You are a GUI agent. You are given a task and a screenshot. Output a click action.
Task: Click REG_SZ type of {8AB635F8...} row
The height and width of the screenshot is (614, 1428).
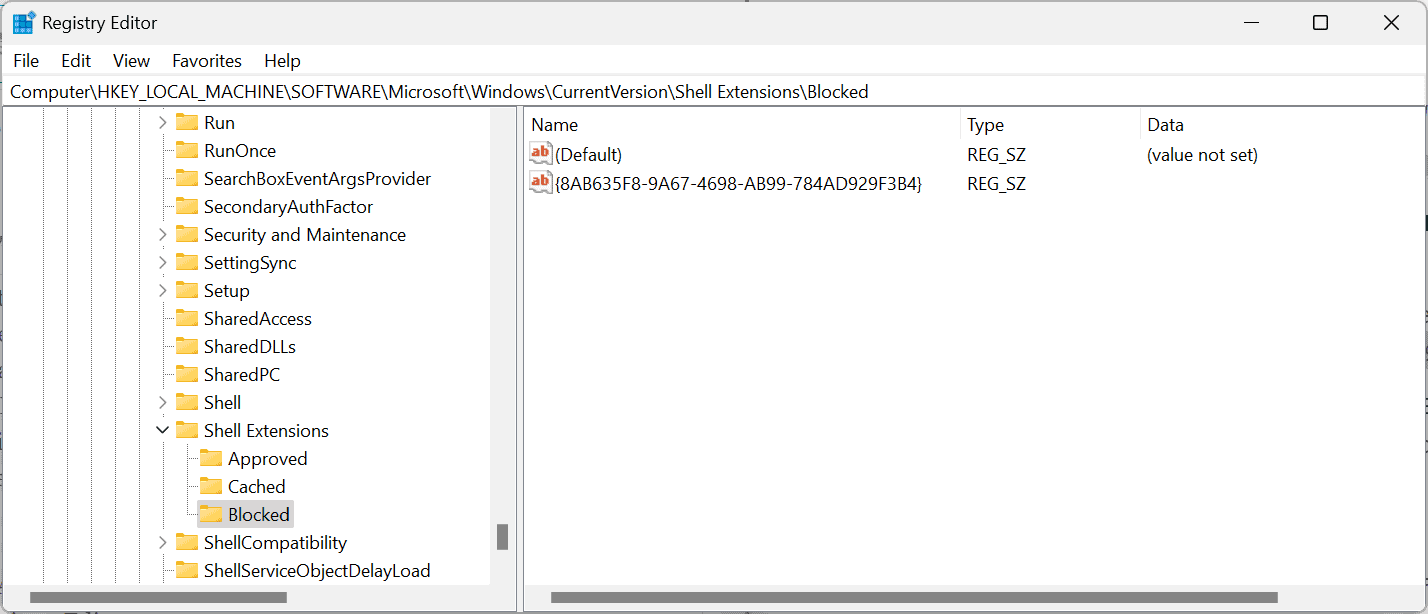(996, 184)
